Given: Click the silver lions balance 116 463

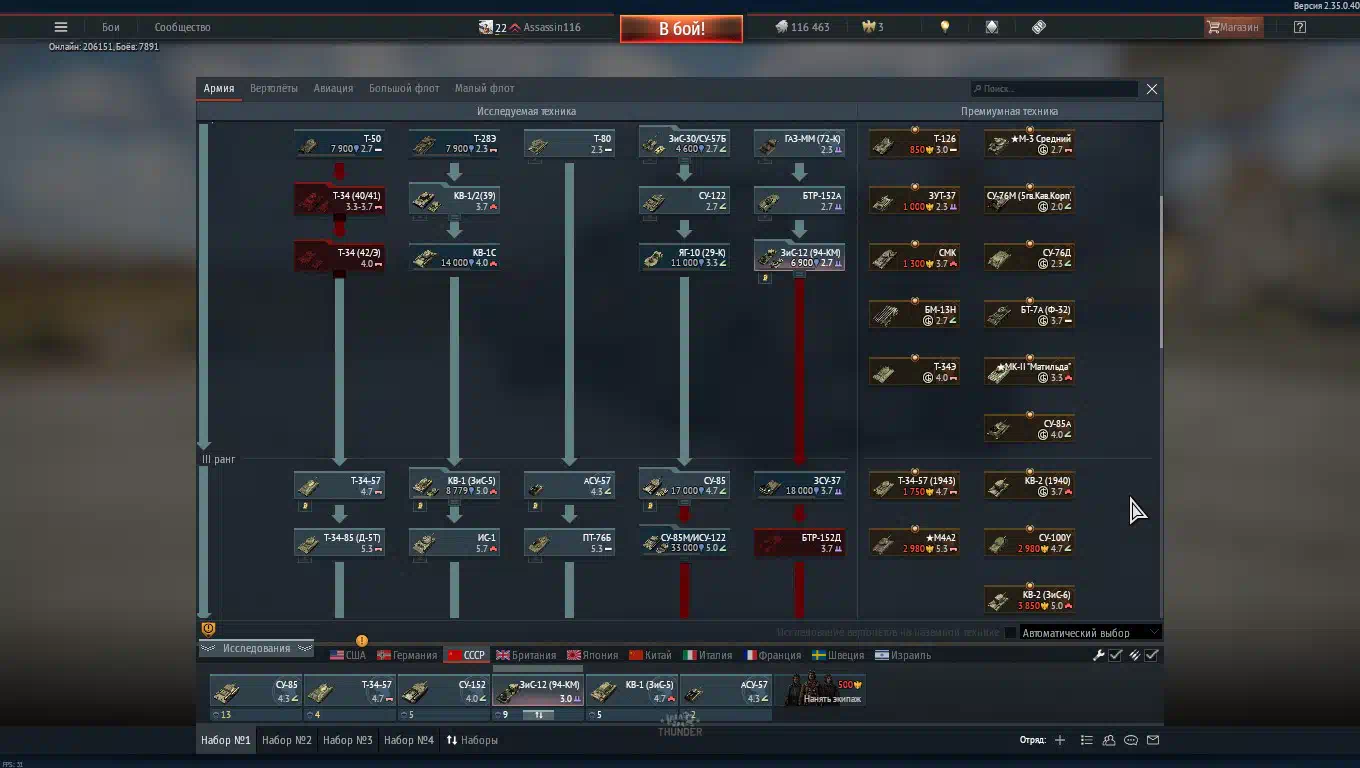Looking at the screenshot, I should point(802,28).
